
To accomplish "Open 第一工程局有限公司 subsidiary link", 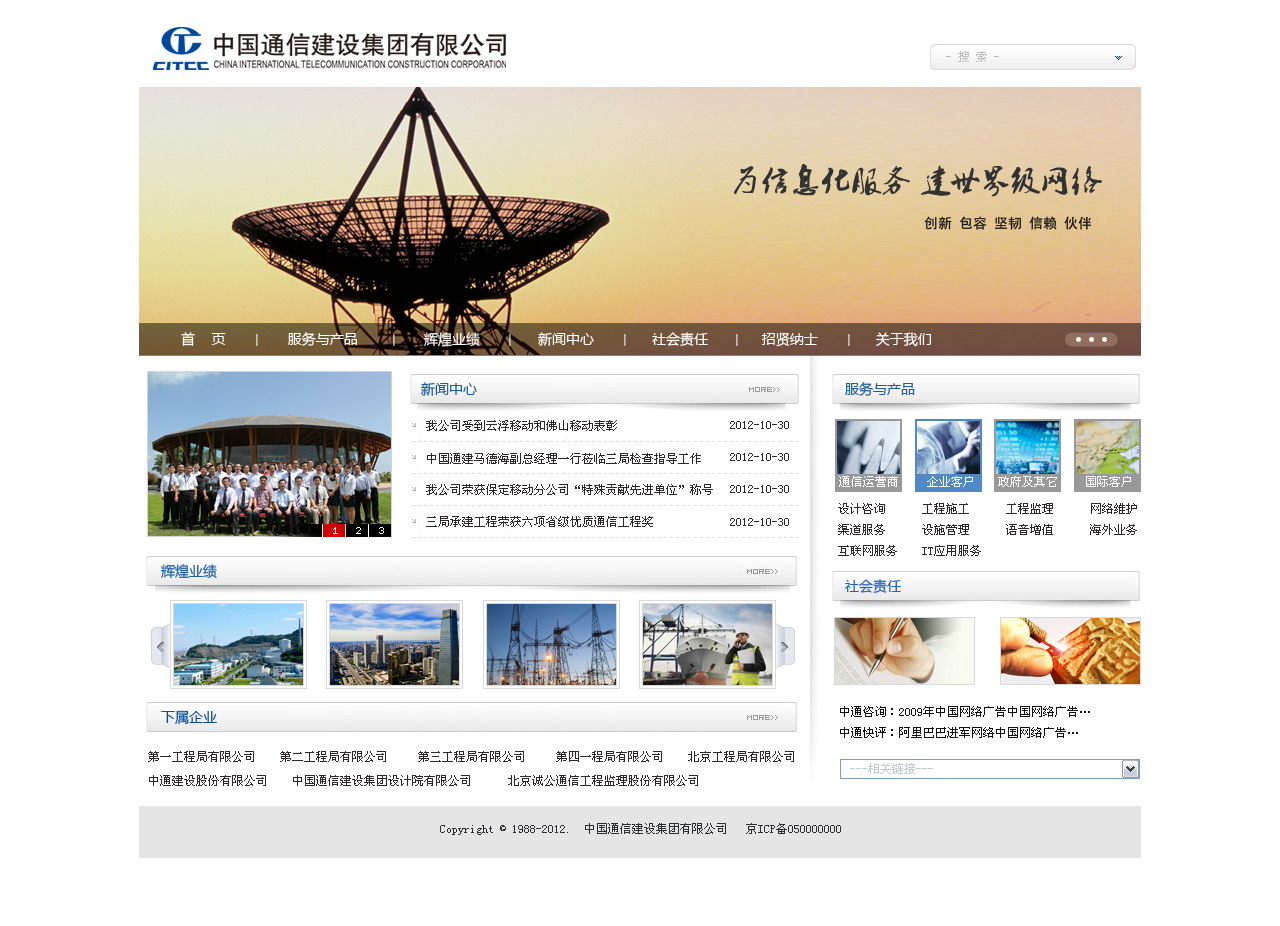I will coord(202,757).
